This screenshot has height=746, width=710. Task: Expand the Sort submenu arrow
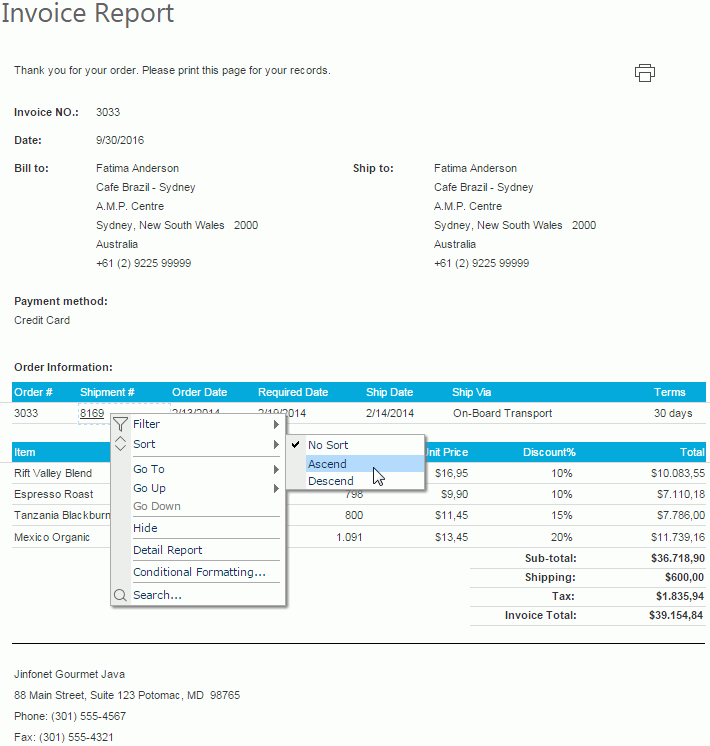point(276,444)
